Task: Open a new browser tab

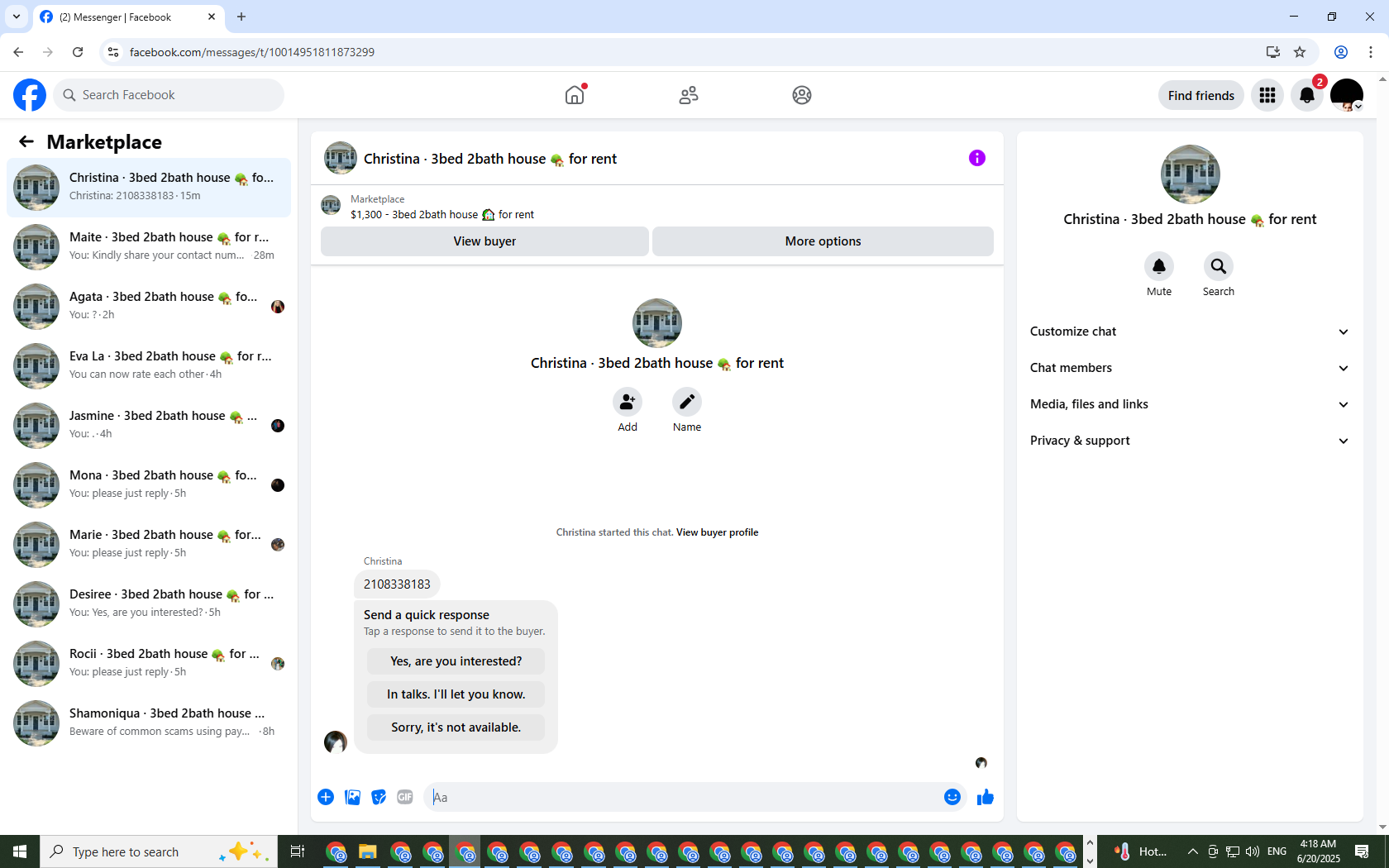Action: (241, 17)
